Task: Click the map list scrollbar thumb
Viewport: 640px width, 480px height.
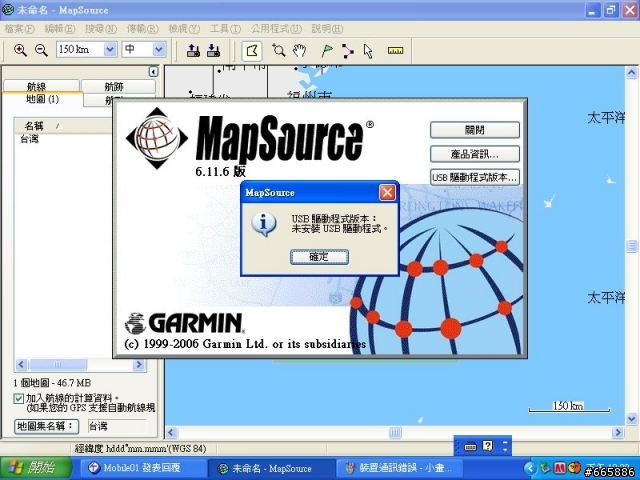Action: point(57,364)
